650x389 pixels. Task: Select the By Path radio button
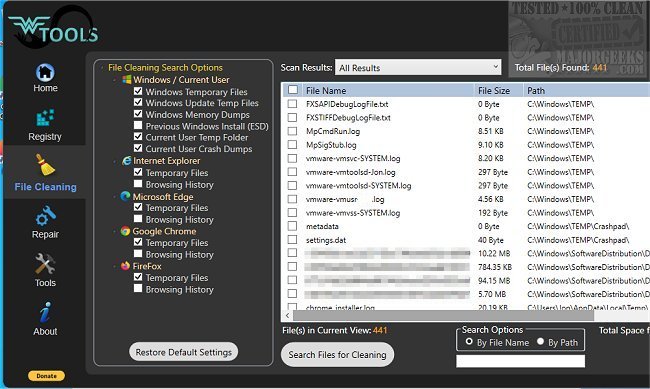coord(540,341)
